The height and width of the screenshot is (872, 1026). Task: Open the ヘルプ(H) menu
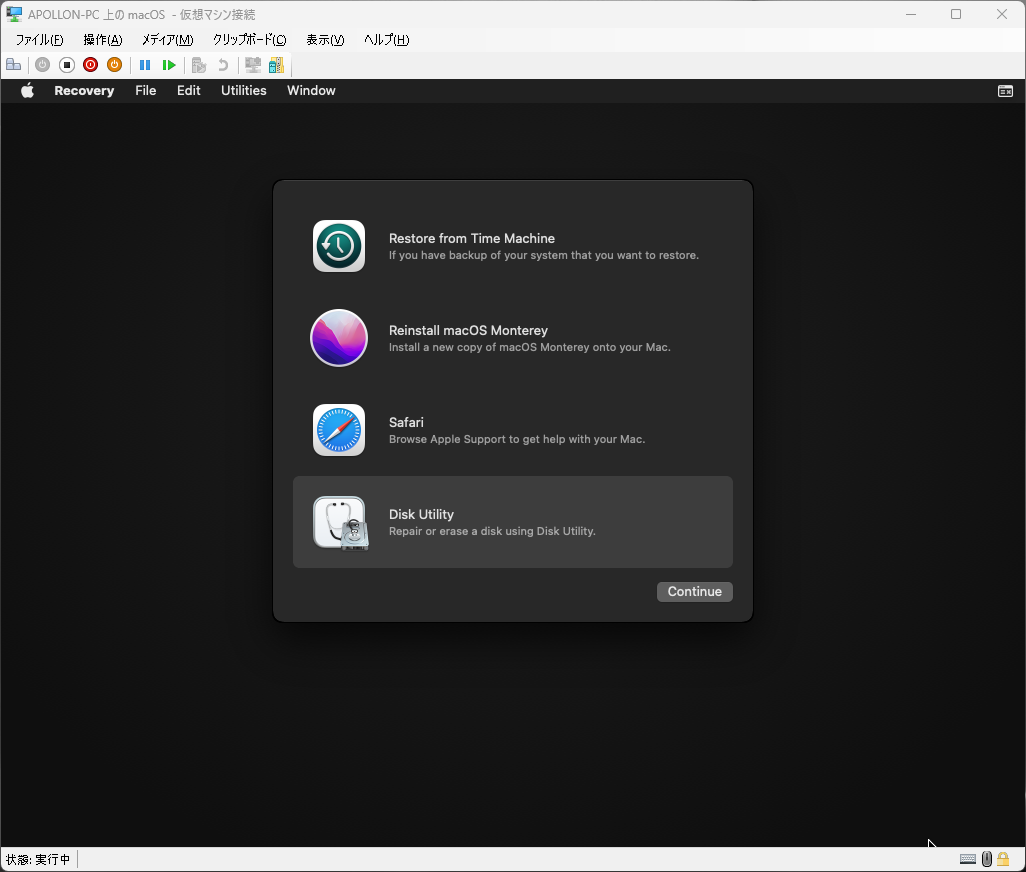tap(387, 40)
